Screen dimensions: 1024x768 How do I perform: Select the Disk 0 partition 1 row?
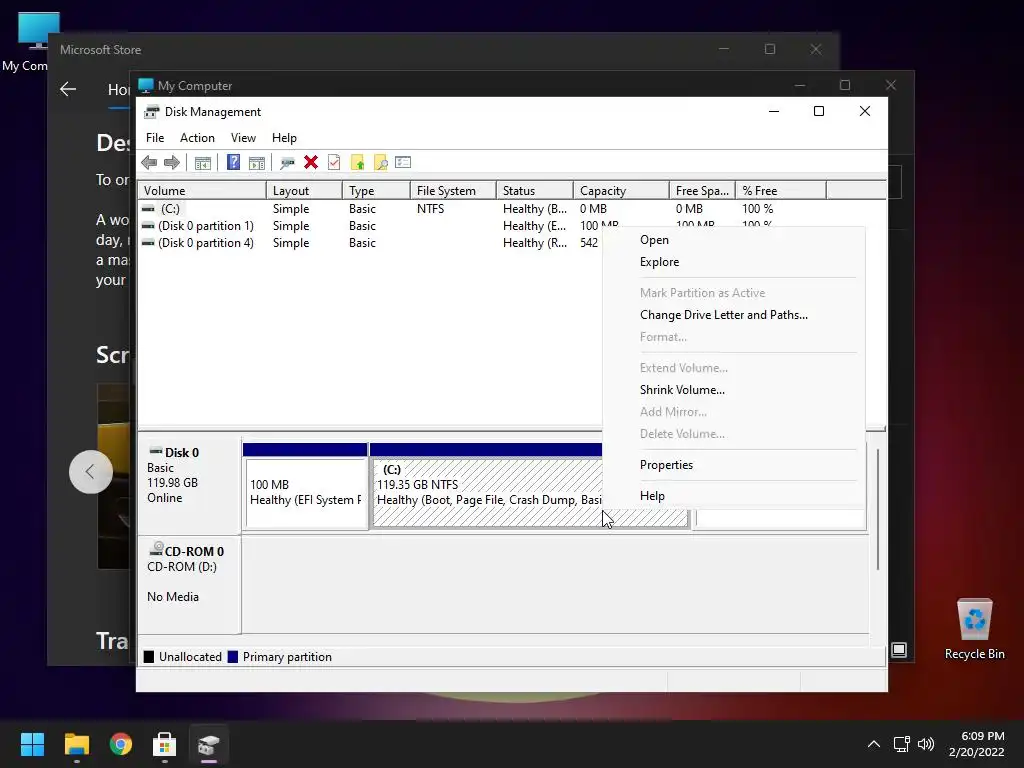coord(370,226)
